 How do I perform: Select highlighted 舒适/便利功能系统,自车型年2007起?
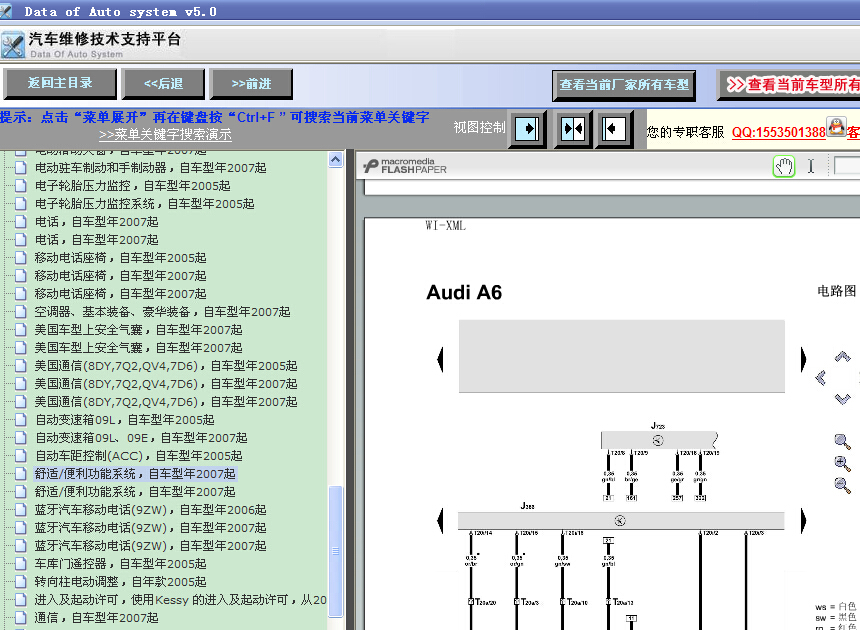tap(135, 474)
